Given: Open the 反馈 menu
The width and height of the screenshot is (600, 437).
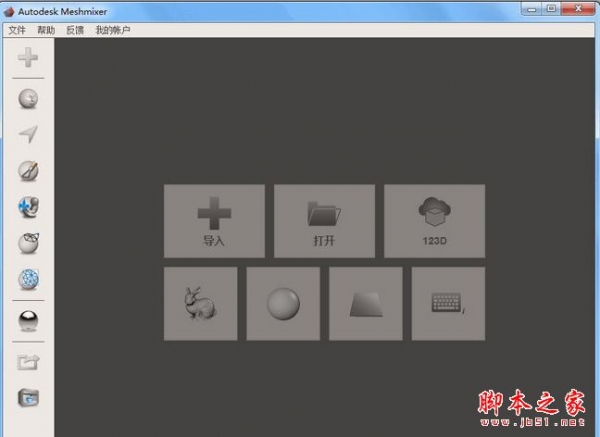Looking at the screenshot, I should (75, 30).
